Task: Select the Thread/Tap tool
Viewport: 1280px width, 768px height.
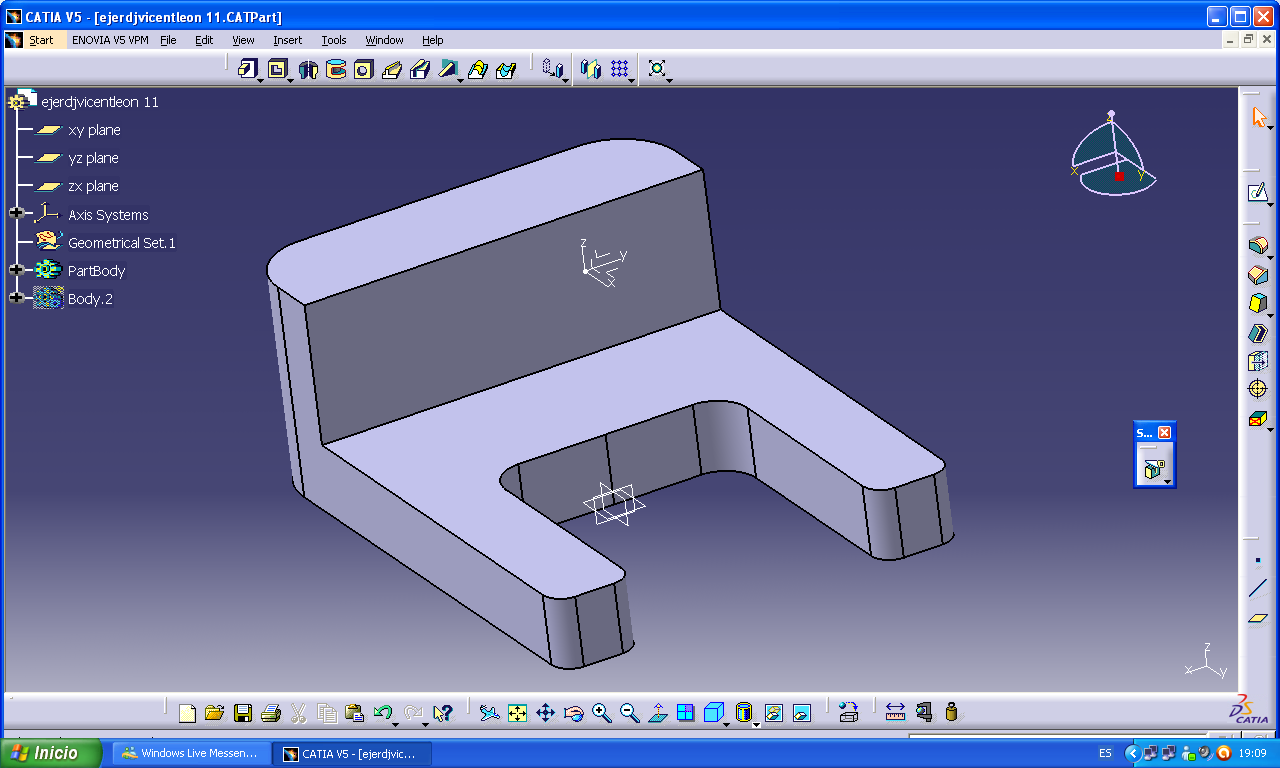Action: (1258, 390)
